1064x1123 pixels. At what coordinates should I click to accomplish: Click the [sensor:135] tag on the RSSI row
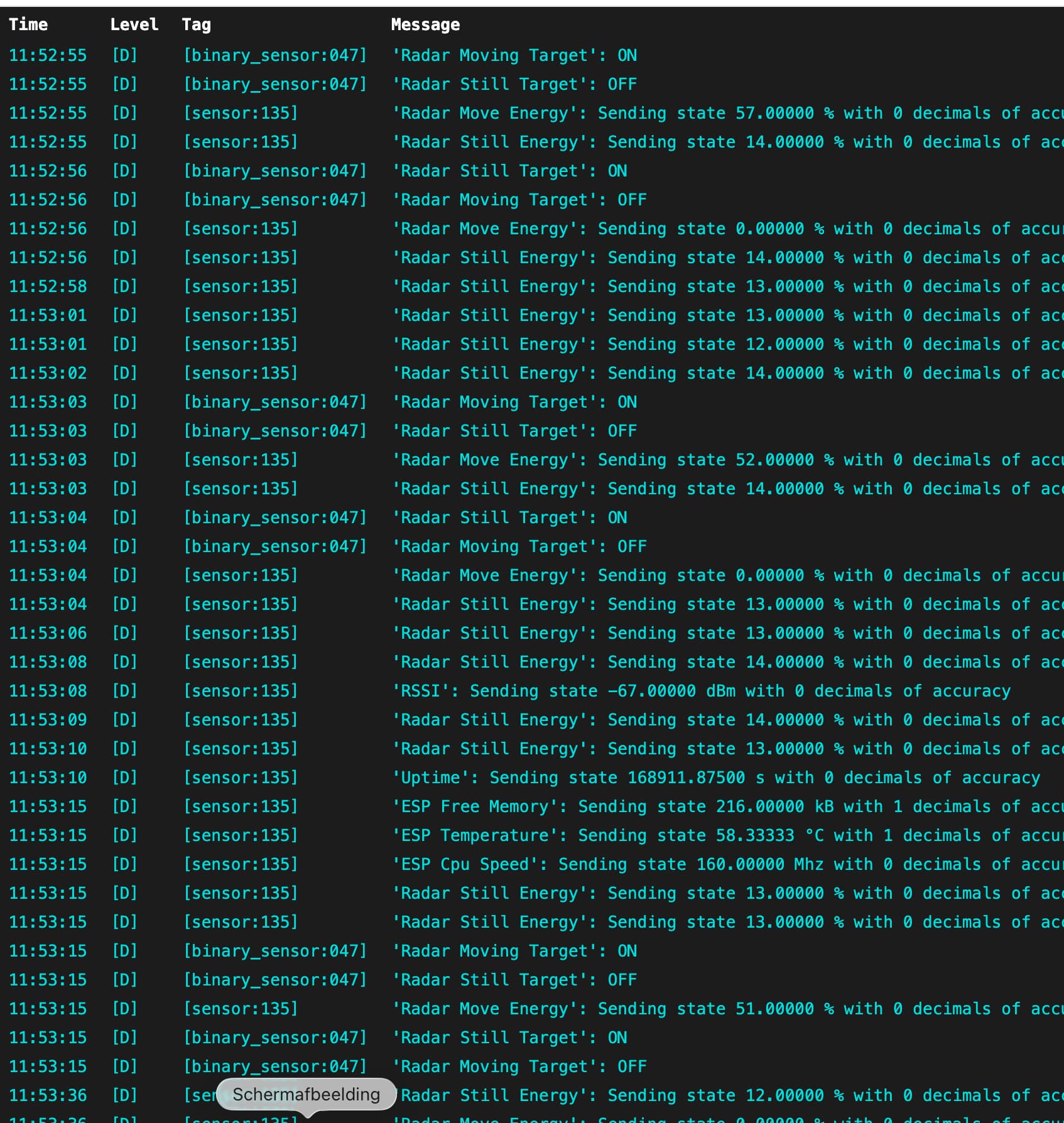click(x=241, y=691)
